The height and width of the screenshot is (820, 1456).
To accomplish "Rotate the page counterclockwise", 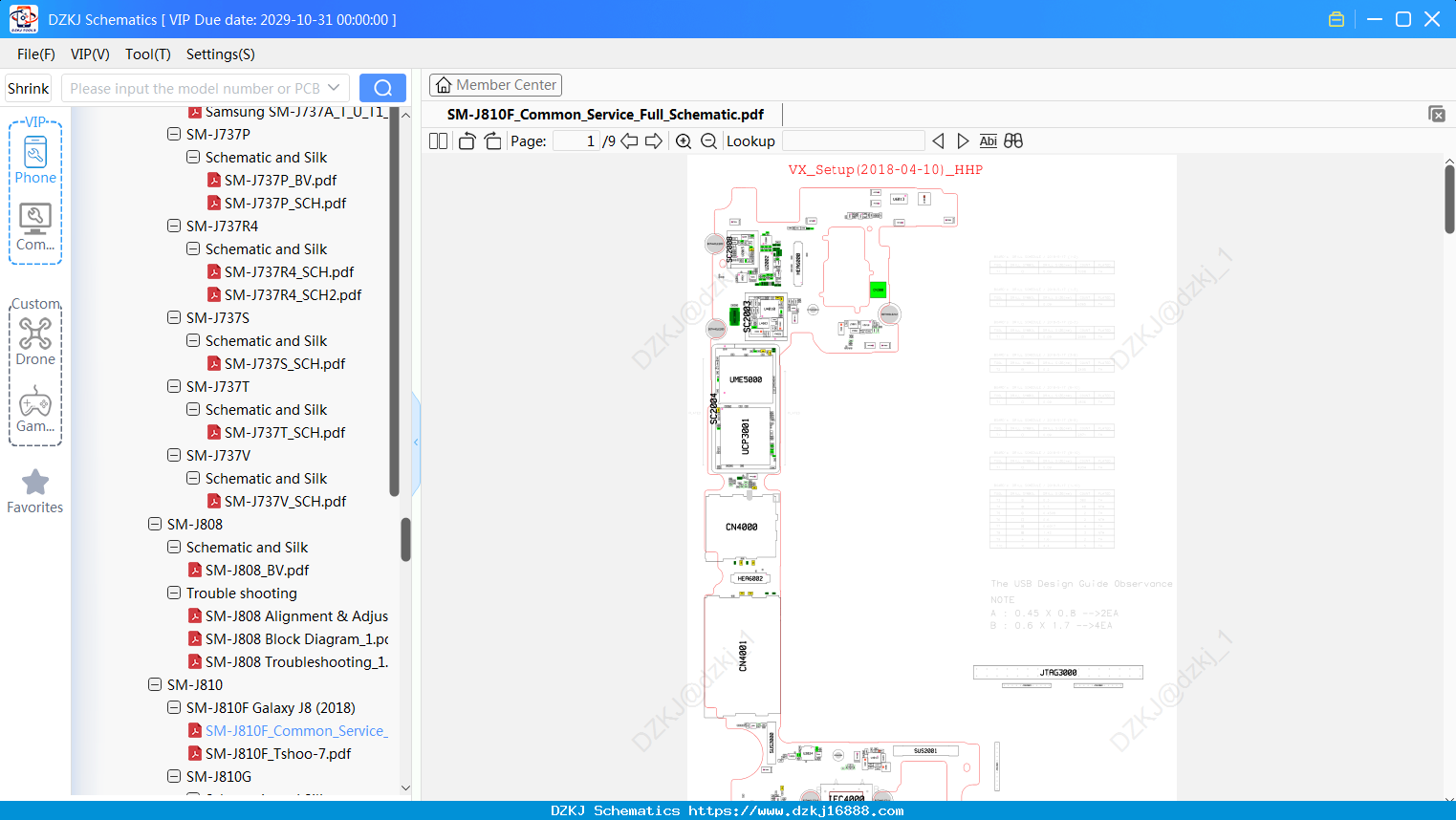I will coord(467,141).
